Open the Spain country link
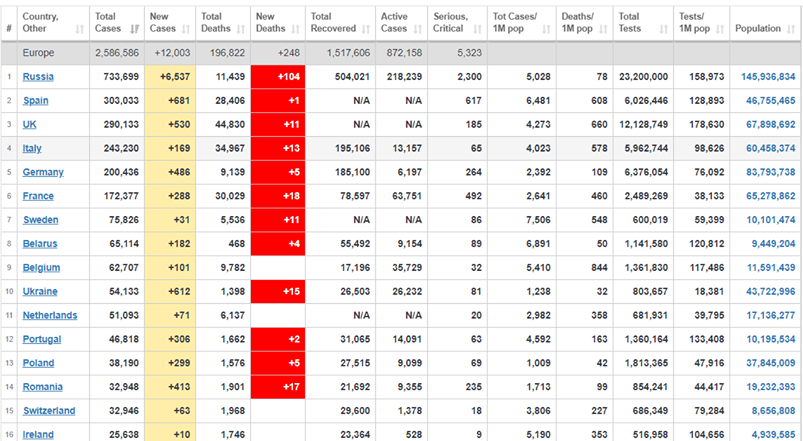This screenshot has height=441, width=803. [36, 101]
